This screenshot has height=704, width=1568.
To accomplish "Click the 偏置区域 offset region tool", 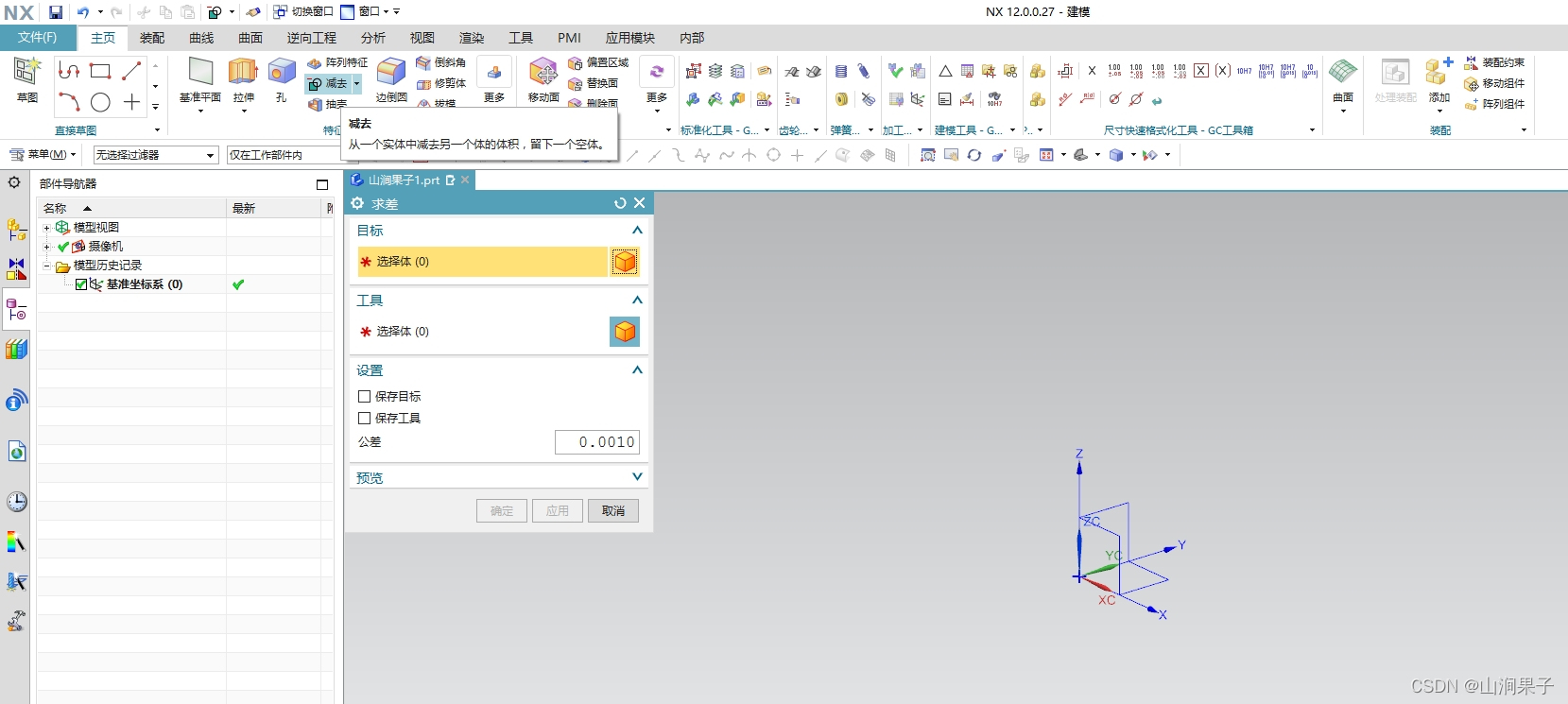I will (x=598, y=62).
